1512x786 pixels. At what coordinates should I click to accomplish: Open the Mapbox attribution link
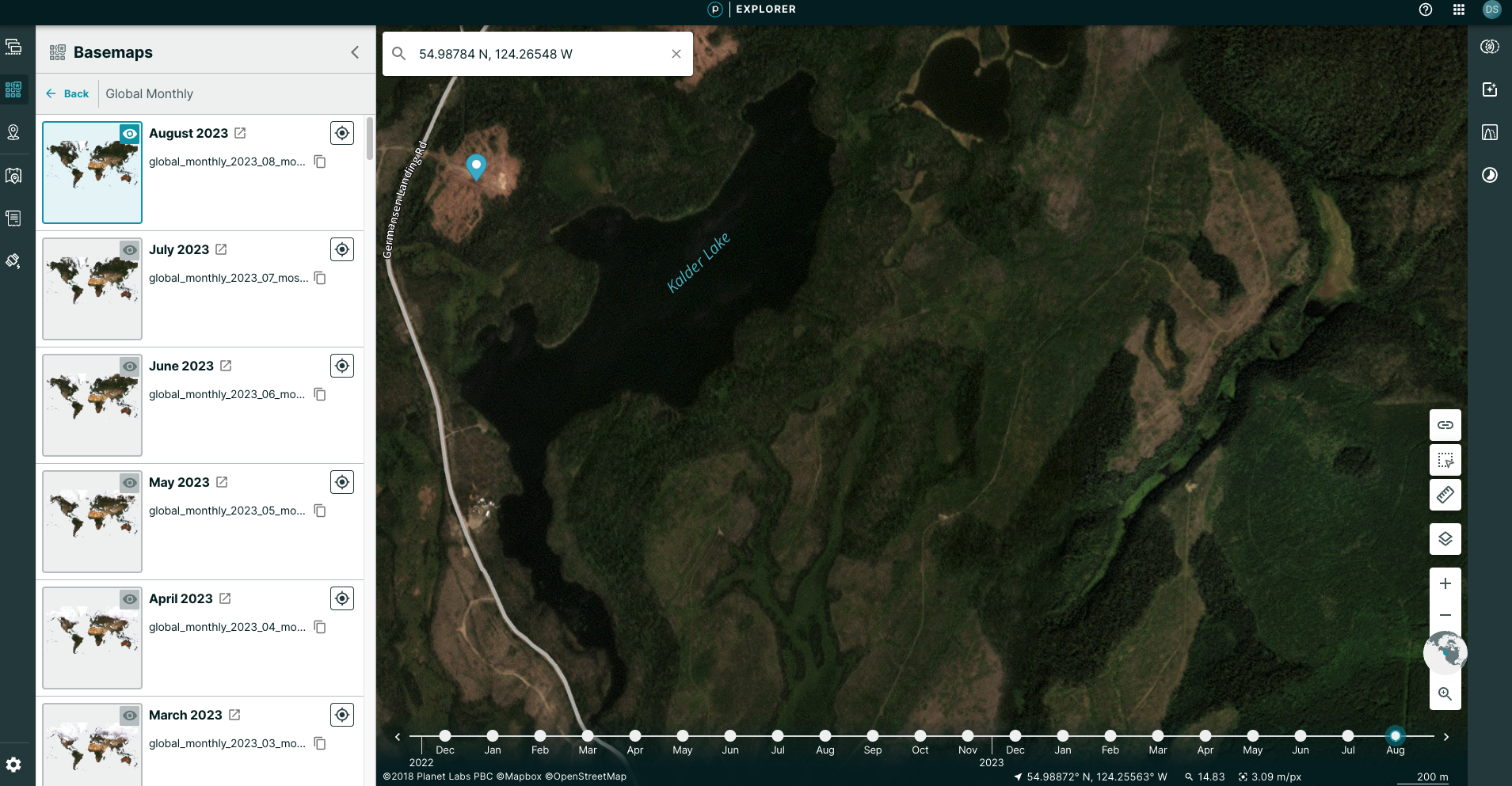(x=519, y=777)
